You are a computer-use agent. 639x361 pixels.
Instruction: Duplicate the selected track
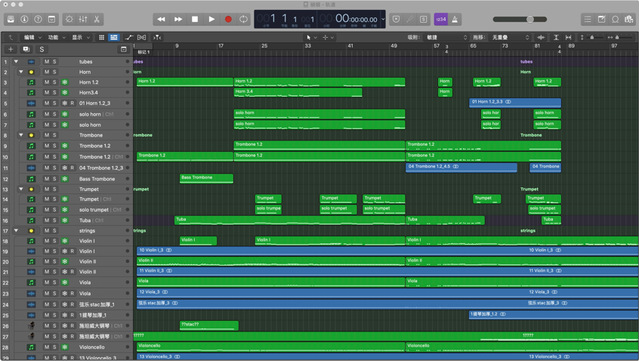[x=26, y=49]
